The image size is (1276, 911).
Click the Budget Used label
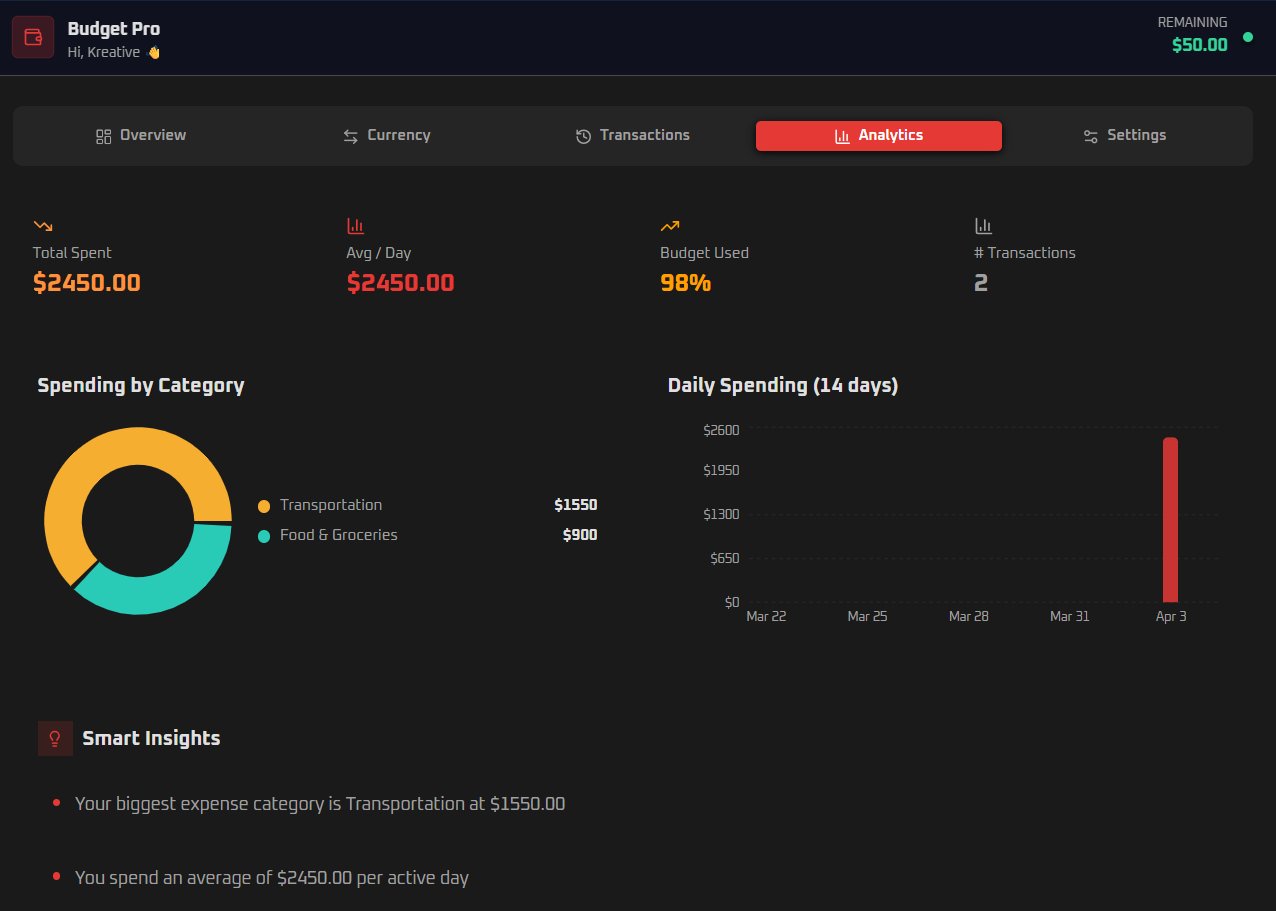tap(704, 253)
